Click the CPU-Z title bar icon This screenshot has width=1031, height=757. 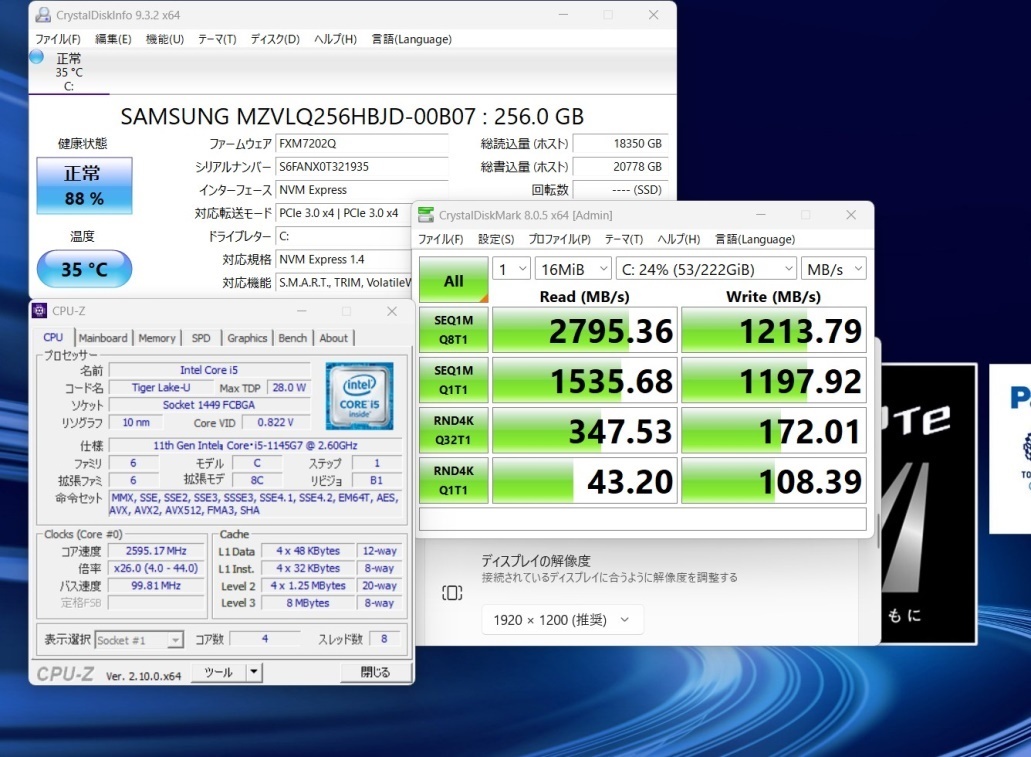click(39, 311)
